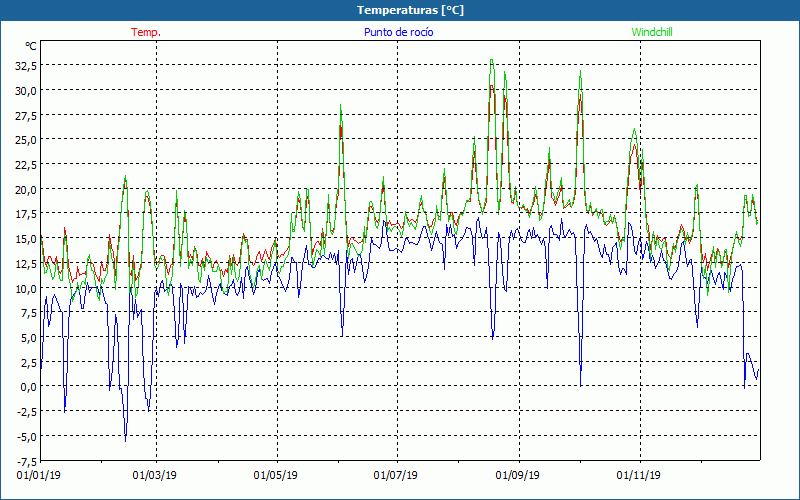Click the 20,0 y-axis value
Image resolution: width=800 pixels, height=500 pixels.
coord(26,189)
